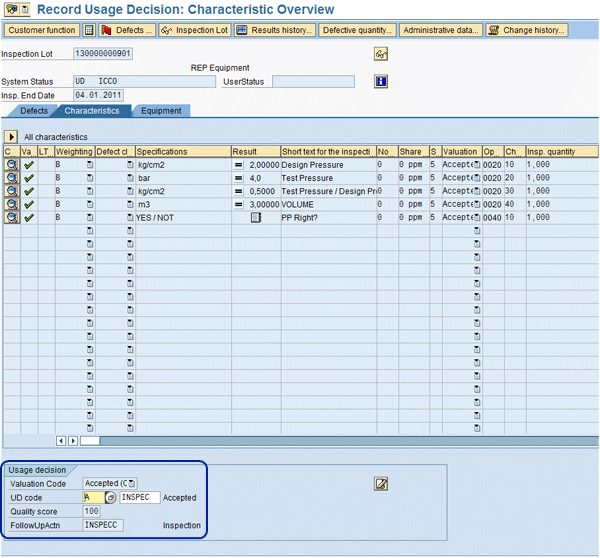The width and height of the screenshot is (600, 558).
Task: Switch to the Equipment tab
Action: 161,111
